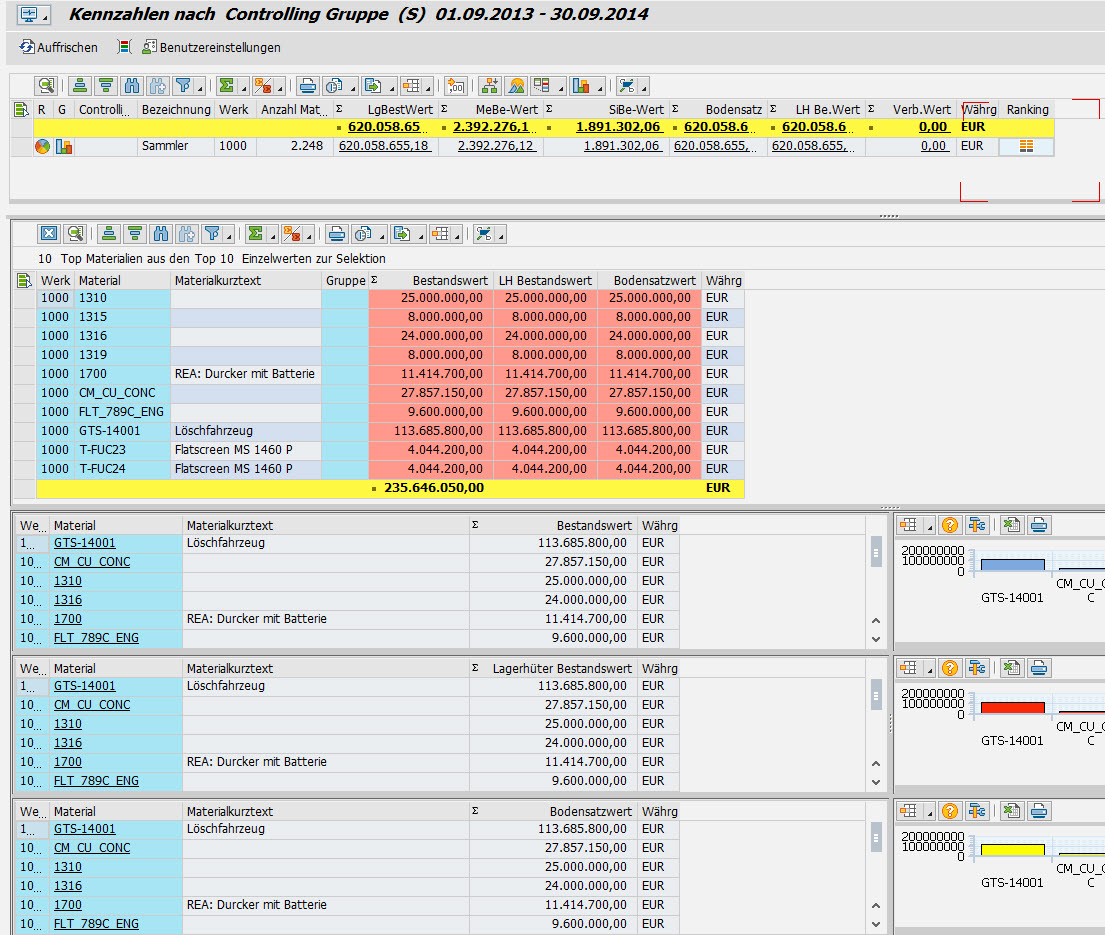Open the layout dropdown arrow above blue chart
This screenshot has height=935, width=1105.
930,526
